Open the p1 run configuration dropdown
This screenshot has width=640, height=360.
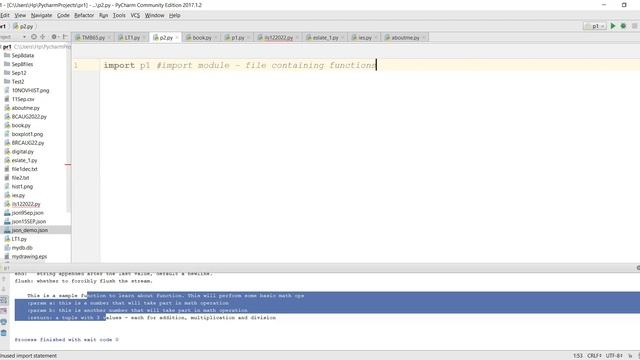pyautogui.click(x=595, y=26)
